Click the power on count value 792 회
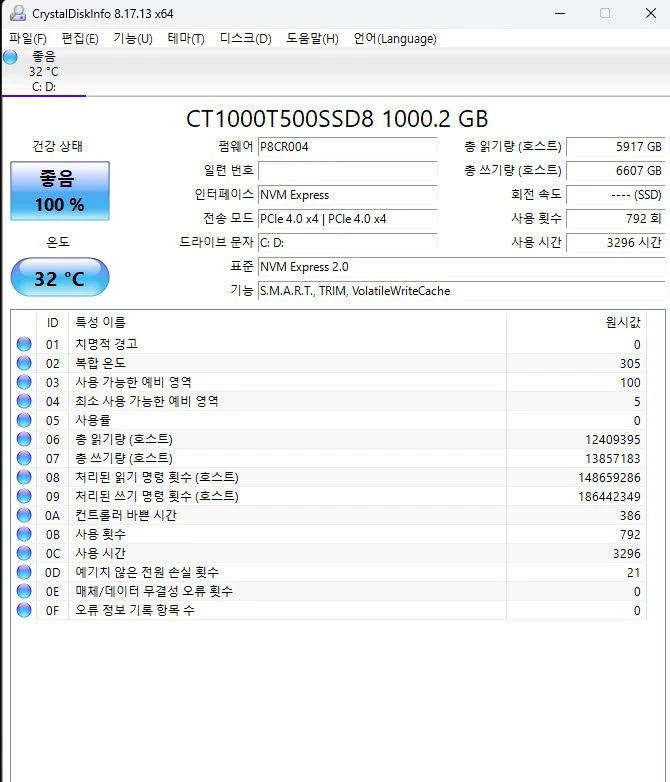 (x=616, y=218)
